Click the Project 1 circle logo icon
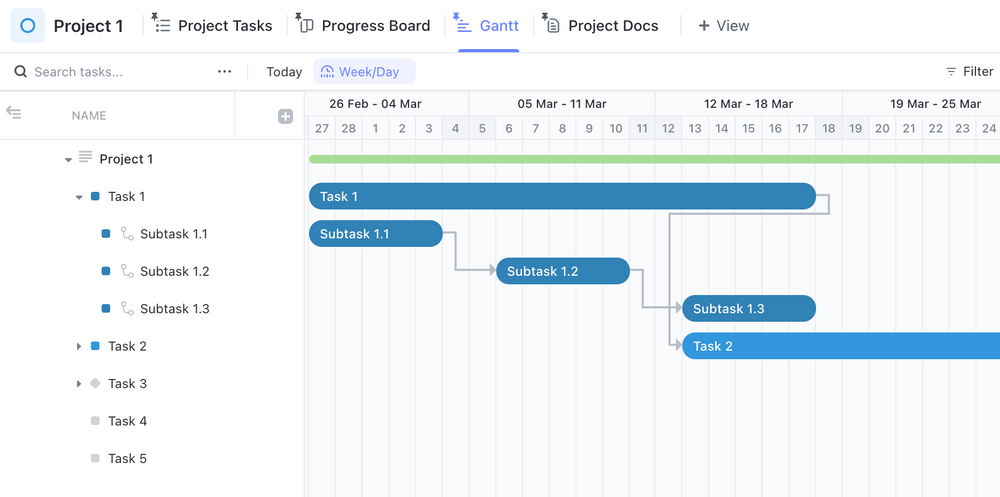The height and width of the screenshot is (497, 1000). [x=28, y=26]
